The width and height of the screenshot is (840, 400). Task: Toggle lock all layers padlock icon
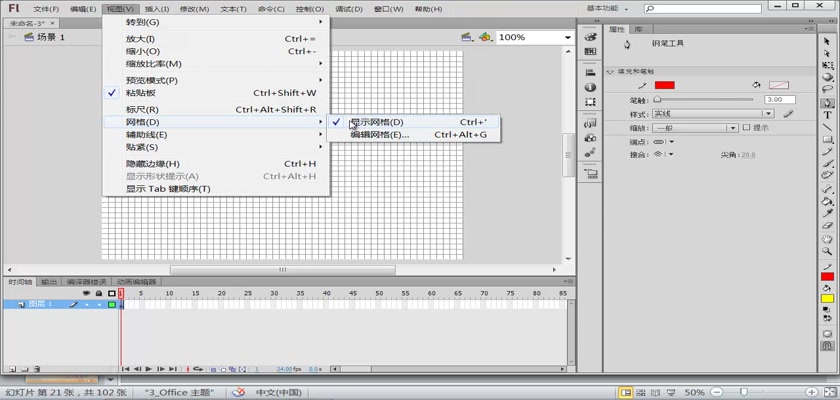[x=99, y=293]
